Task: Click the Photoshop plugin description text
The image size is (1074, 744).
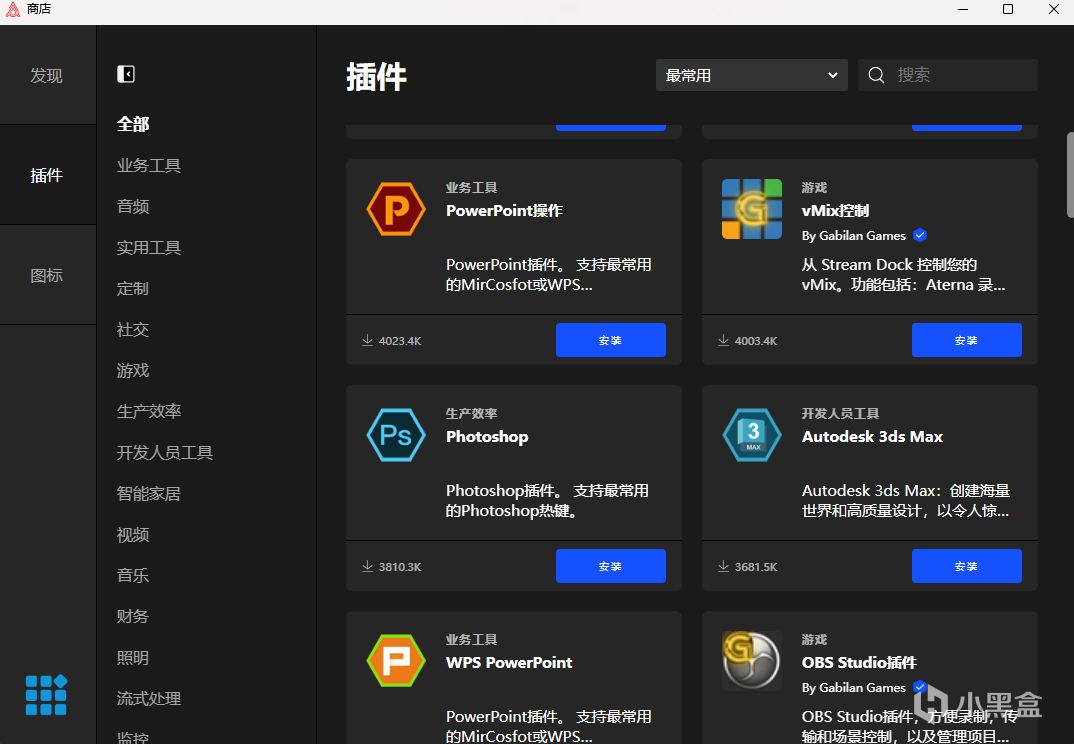Action: pos(547,501)
